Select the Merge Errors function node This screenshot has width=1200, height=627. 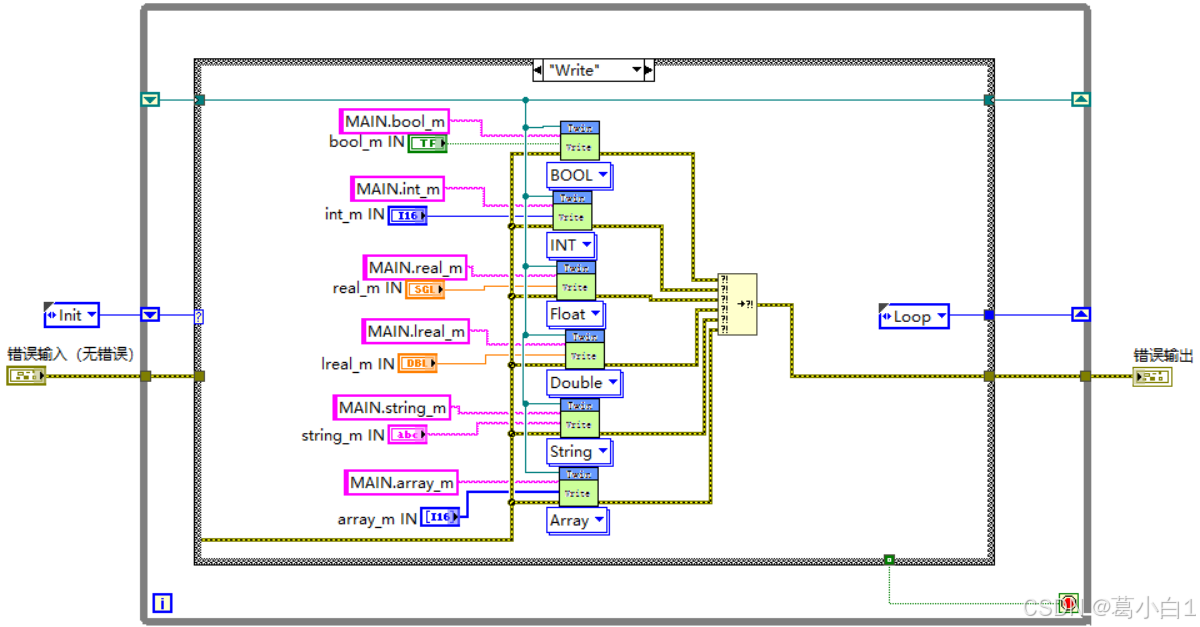point(737,303)
